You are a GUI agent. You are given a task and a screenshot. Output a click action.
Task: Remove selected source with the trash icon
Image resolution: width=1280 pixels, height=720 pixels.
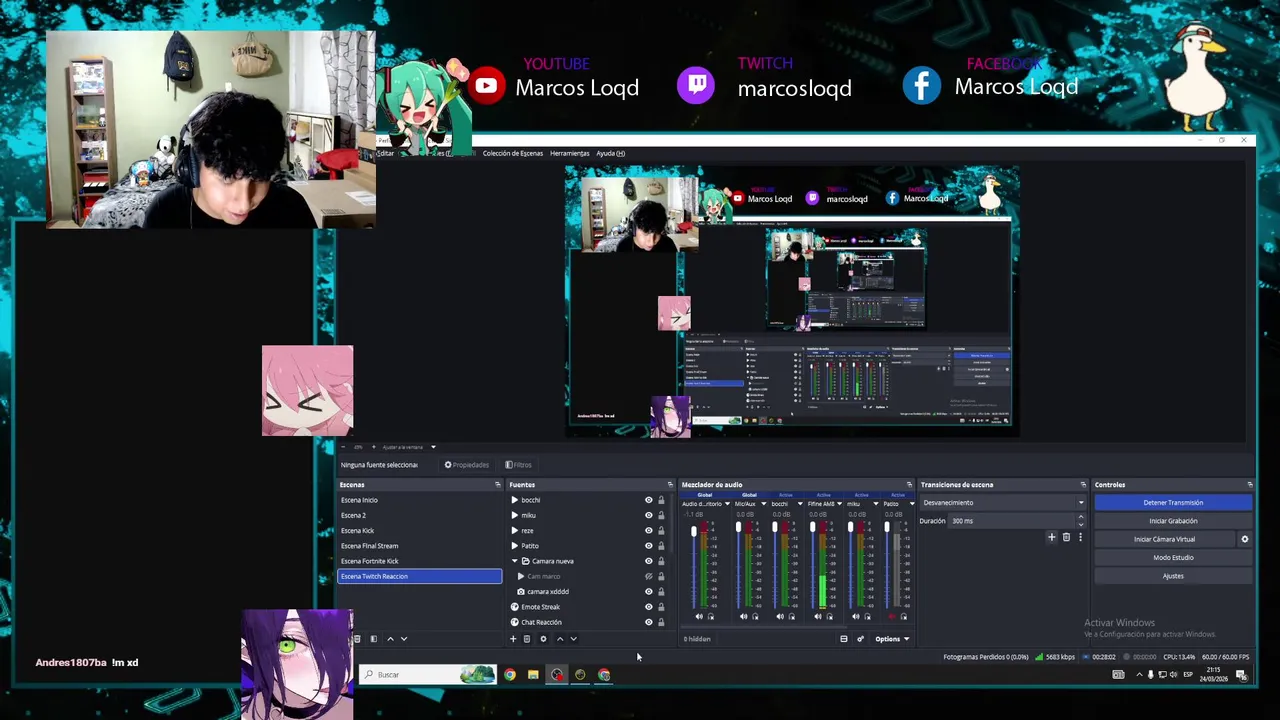[527, 639]
